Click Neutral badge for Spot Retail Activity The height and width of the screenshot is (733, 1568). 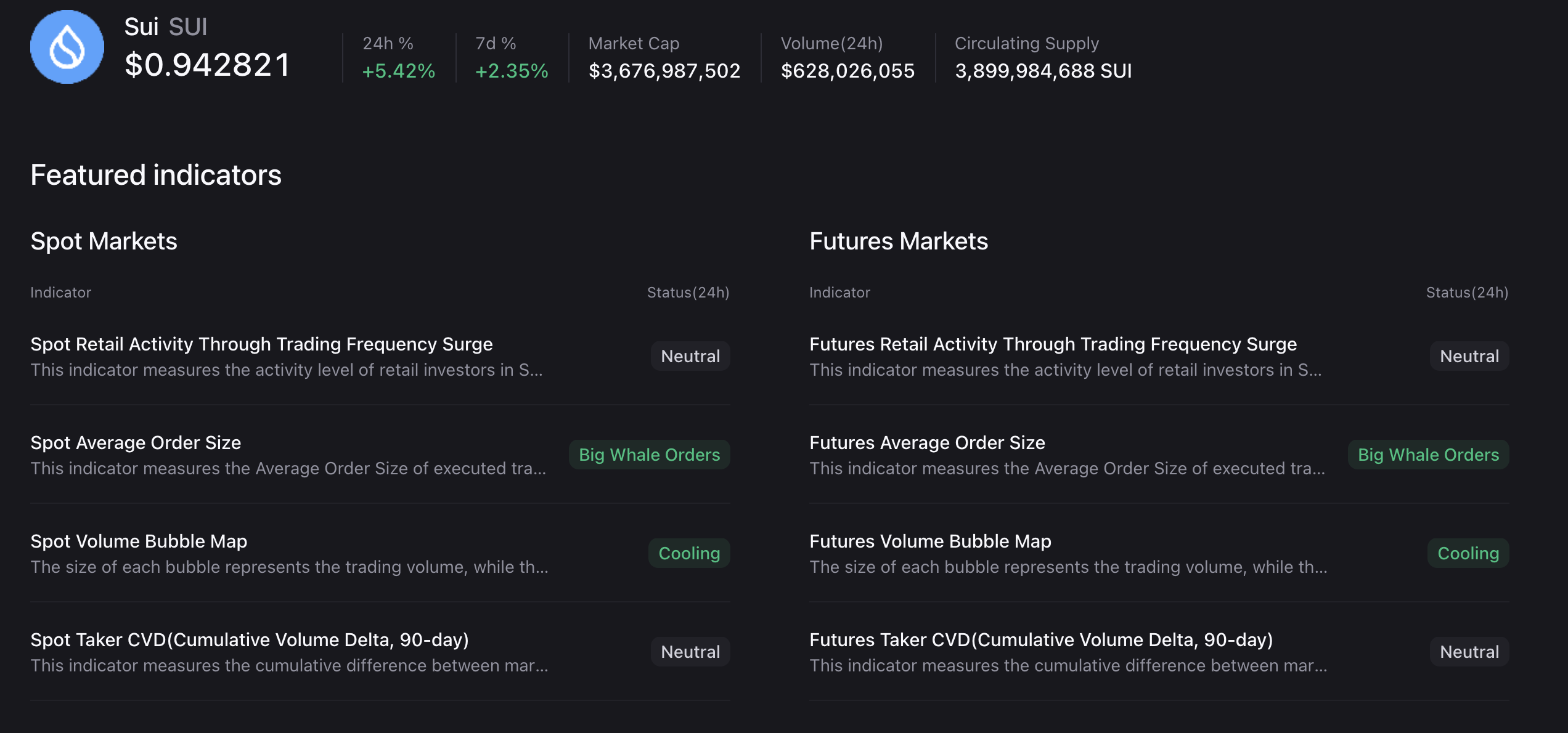pyautogui.click(x=690, y=356)
